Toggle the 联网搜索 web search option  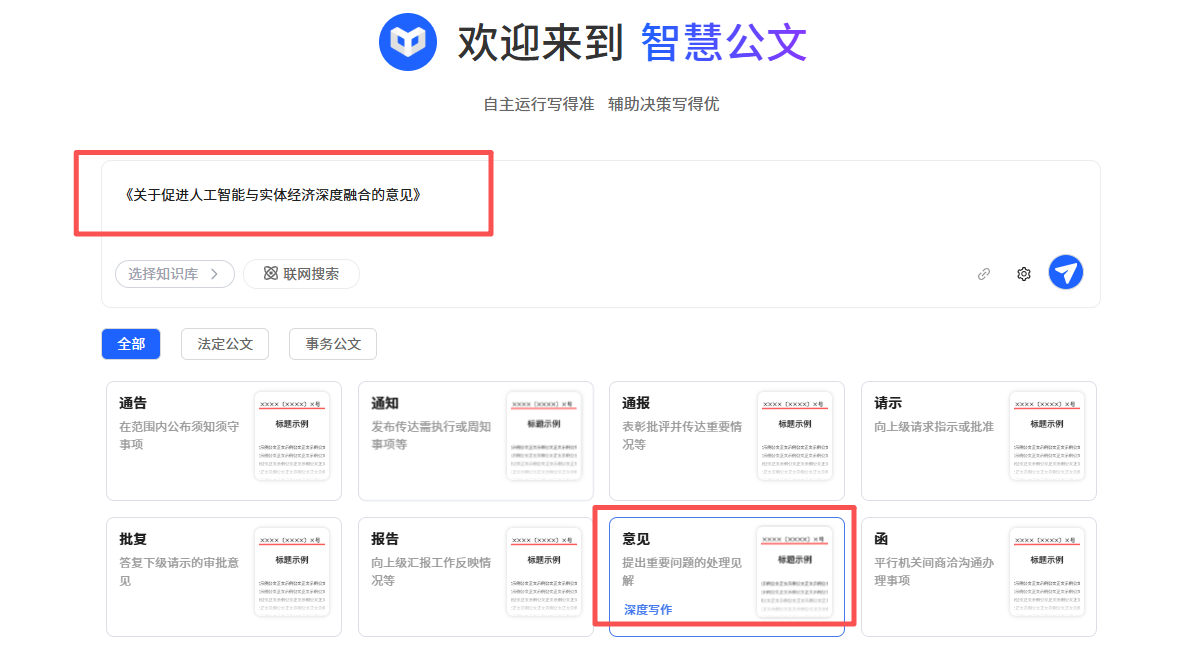301,274
